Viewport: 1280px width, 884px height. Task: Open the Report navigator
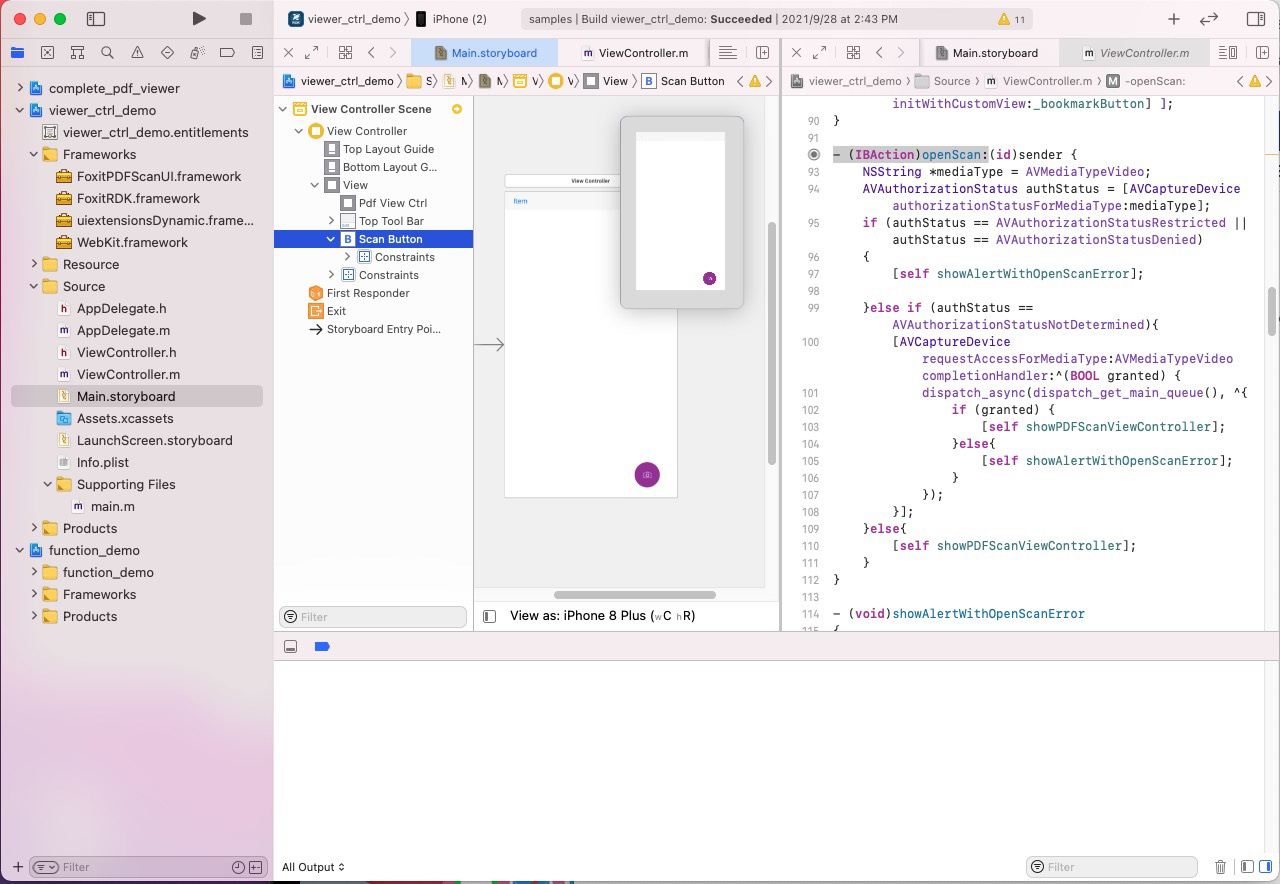(x=259, y=52)
